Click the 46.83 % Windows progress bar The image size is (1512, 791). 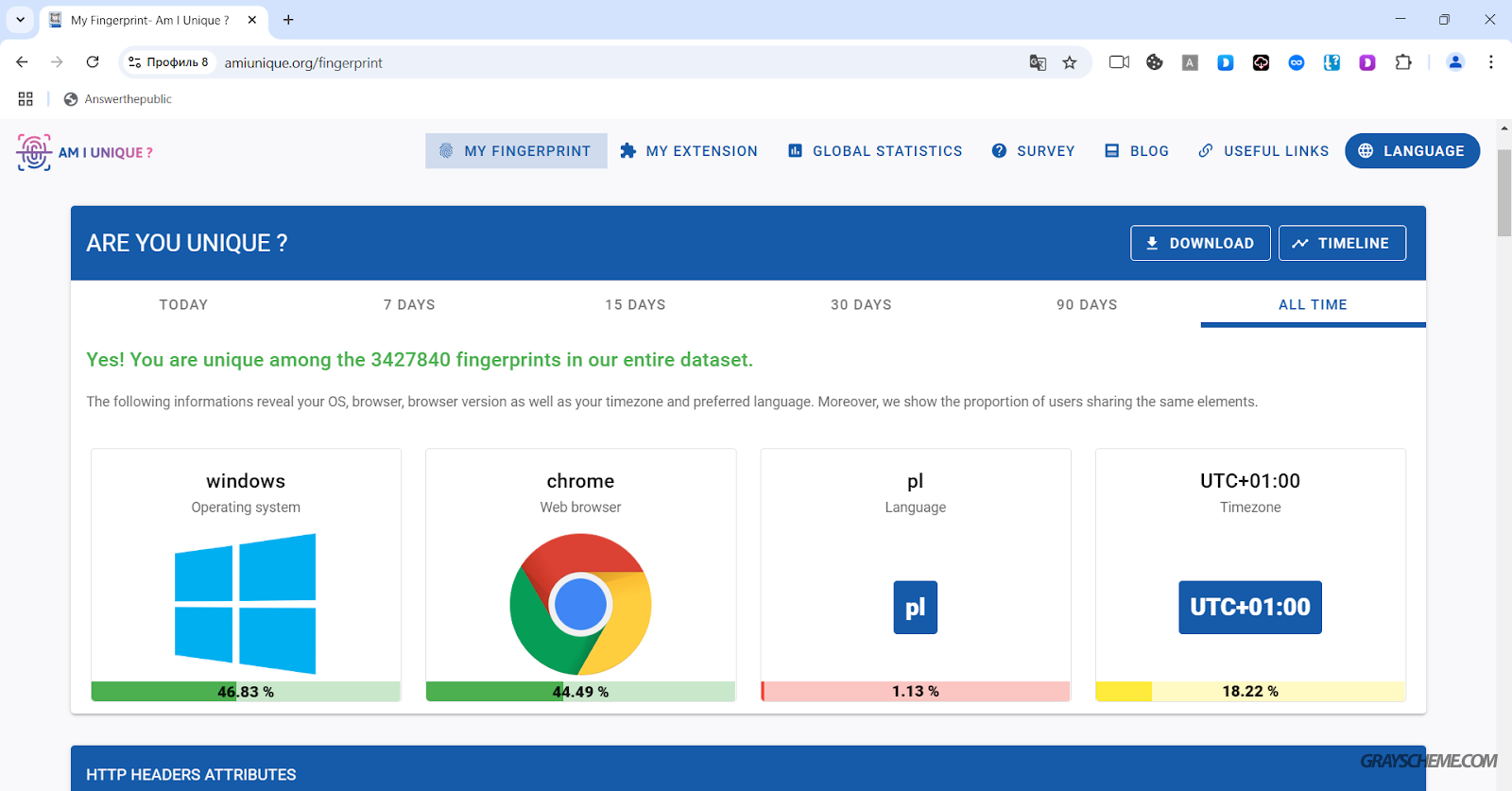(246, 692)
